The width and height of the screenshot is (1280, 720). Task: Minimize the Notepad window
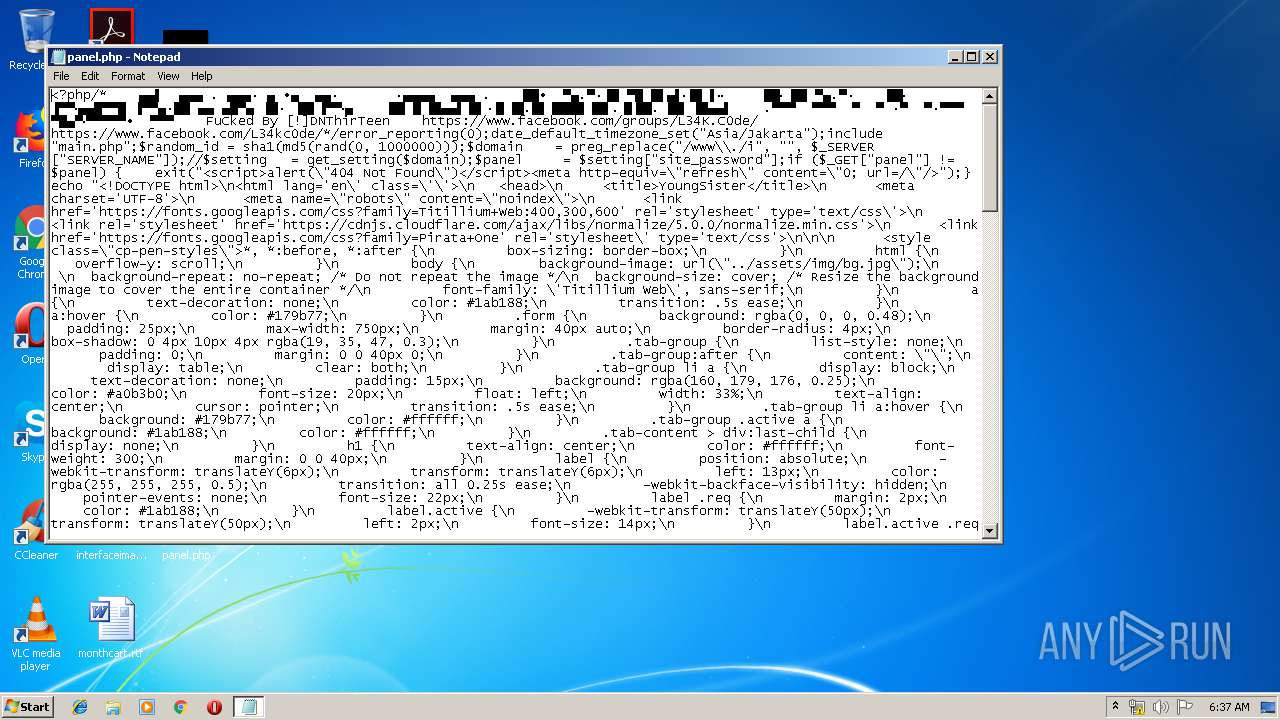[954, 57]
